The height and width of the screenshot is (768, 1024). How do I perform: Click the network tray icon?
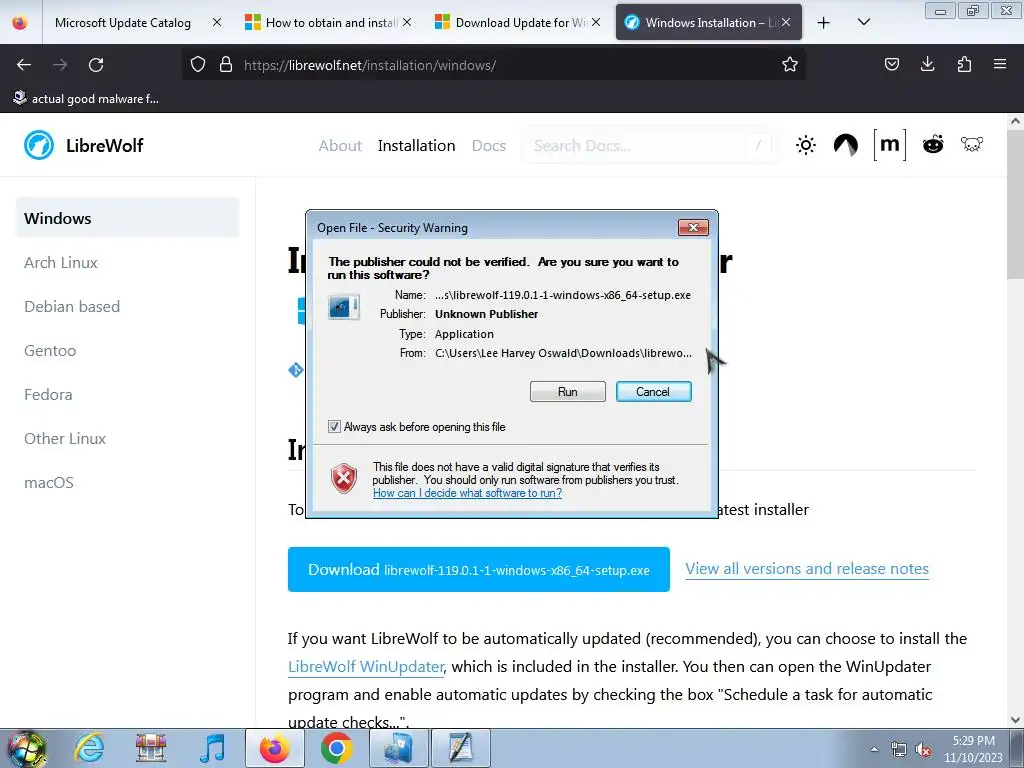(899, 750)
